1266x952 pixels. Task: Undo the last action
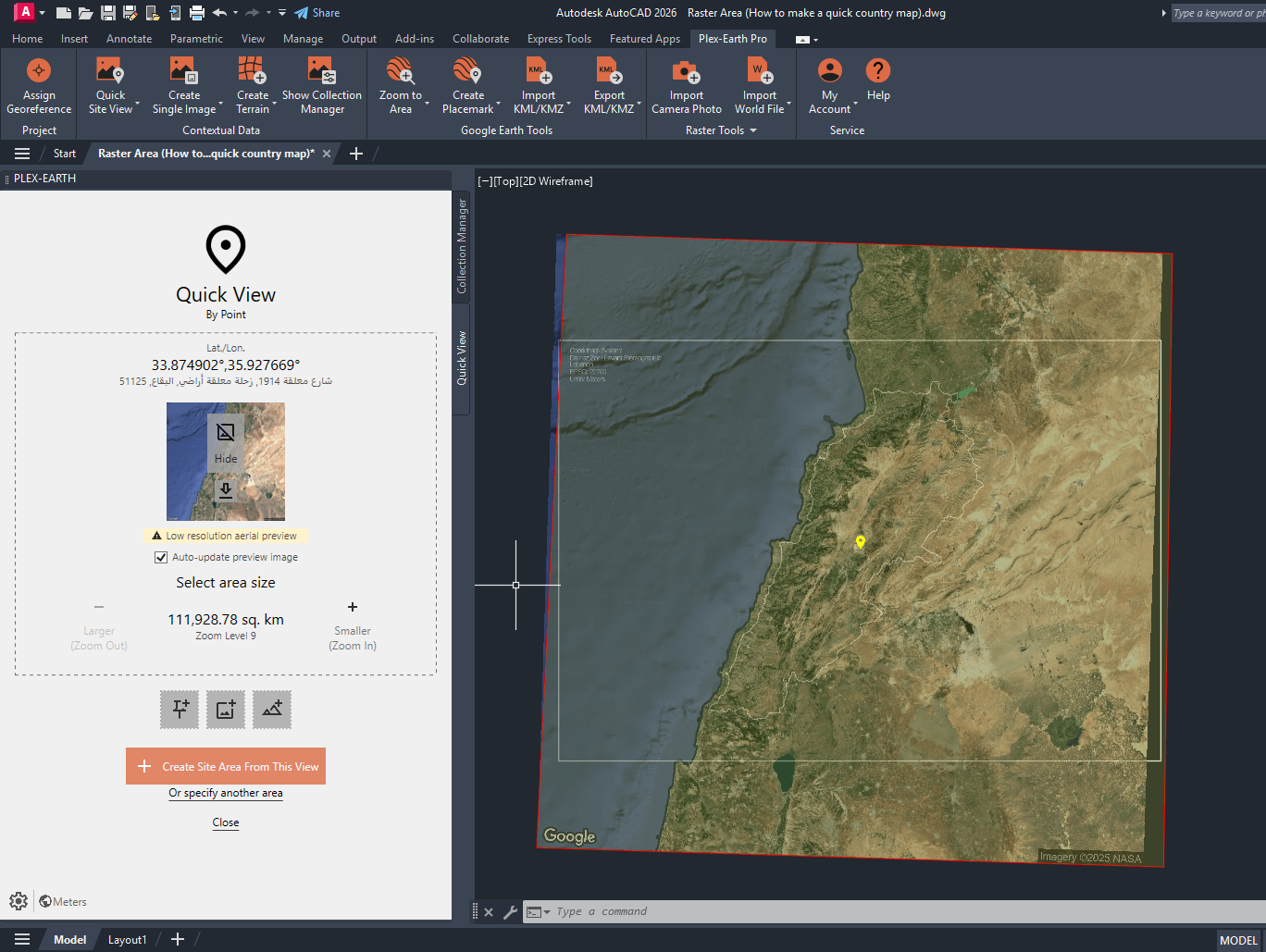(219, 13)
